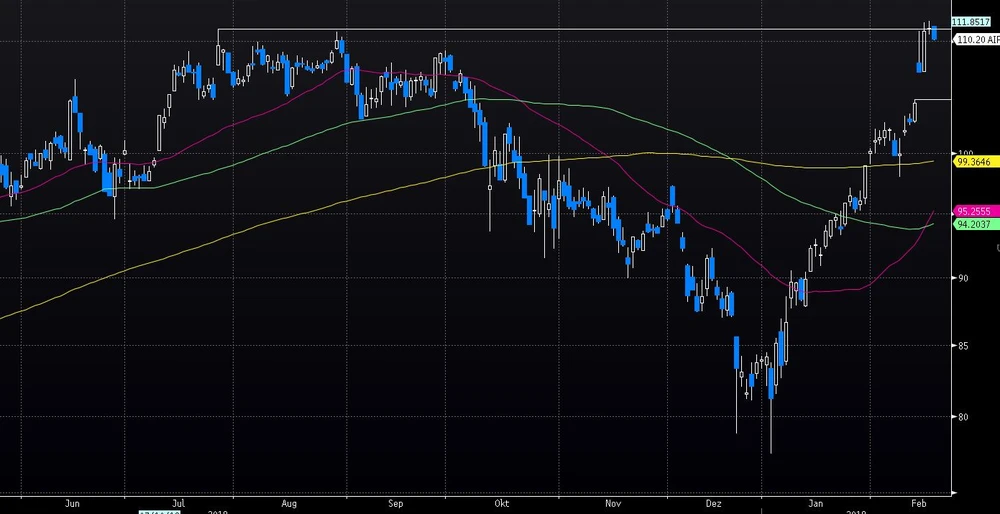This screenshot has height=514, width=1000.
Task: Select the tall white February gap-up candlestick
Action: click(926, 48)
